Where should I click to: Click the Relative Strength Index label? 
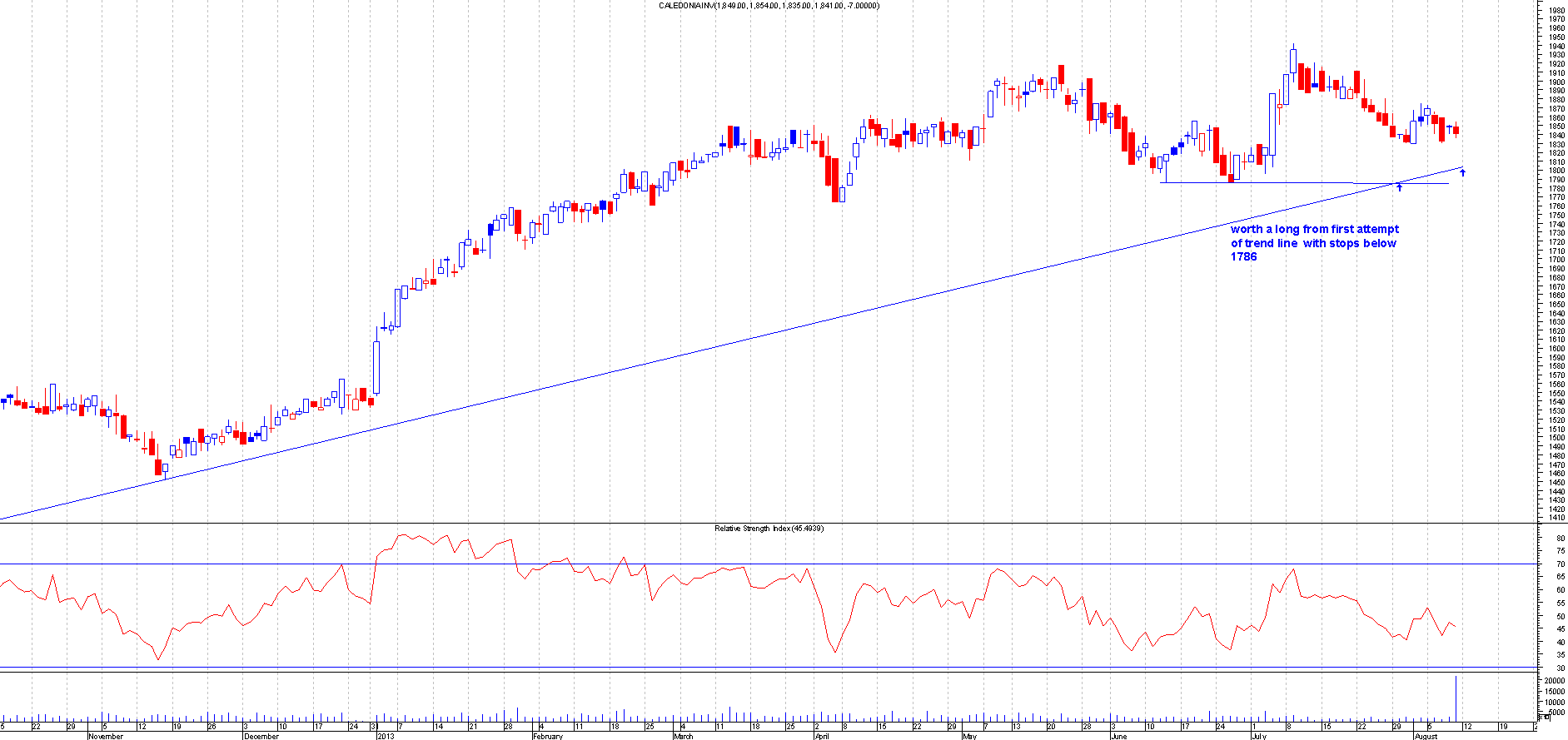point(769,529)
